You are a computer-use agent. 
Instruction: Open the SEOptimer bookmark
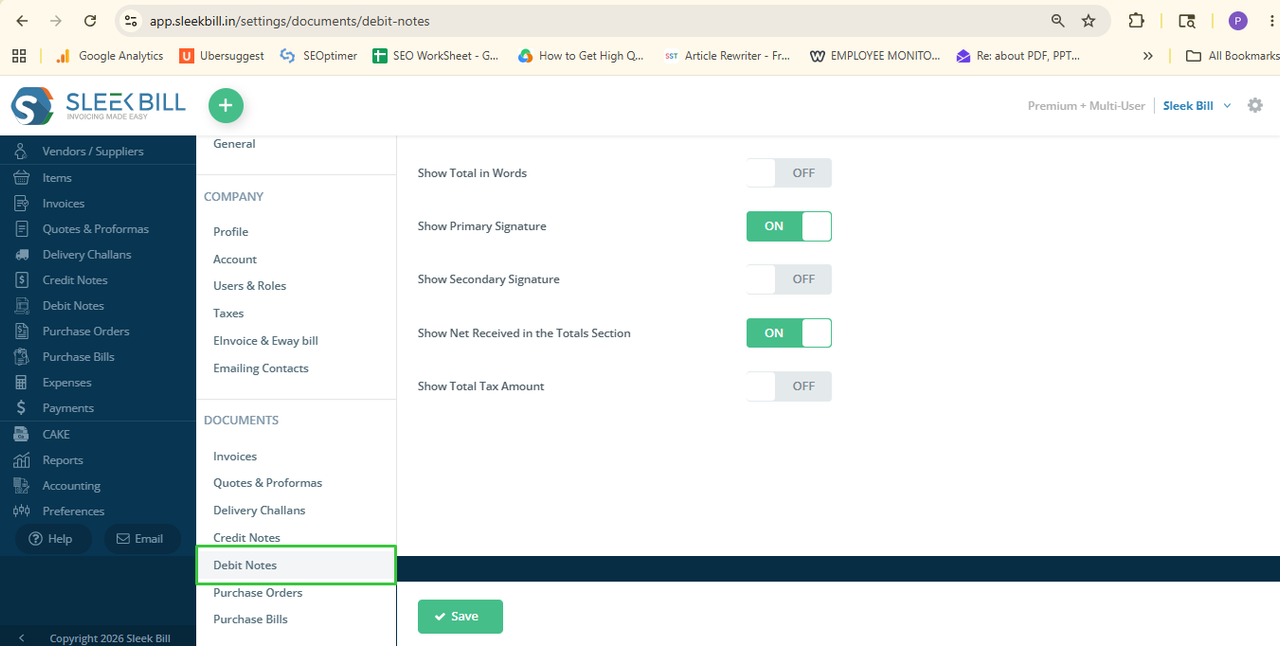tap(319, 56)
